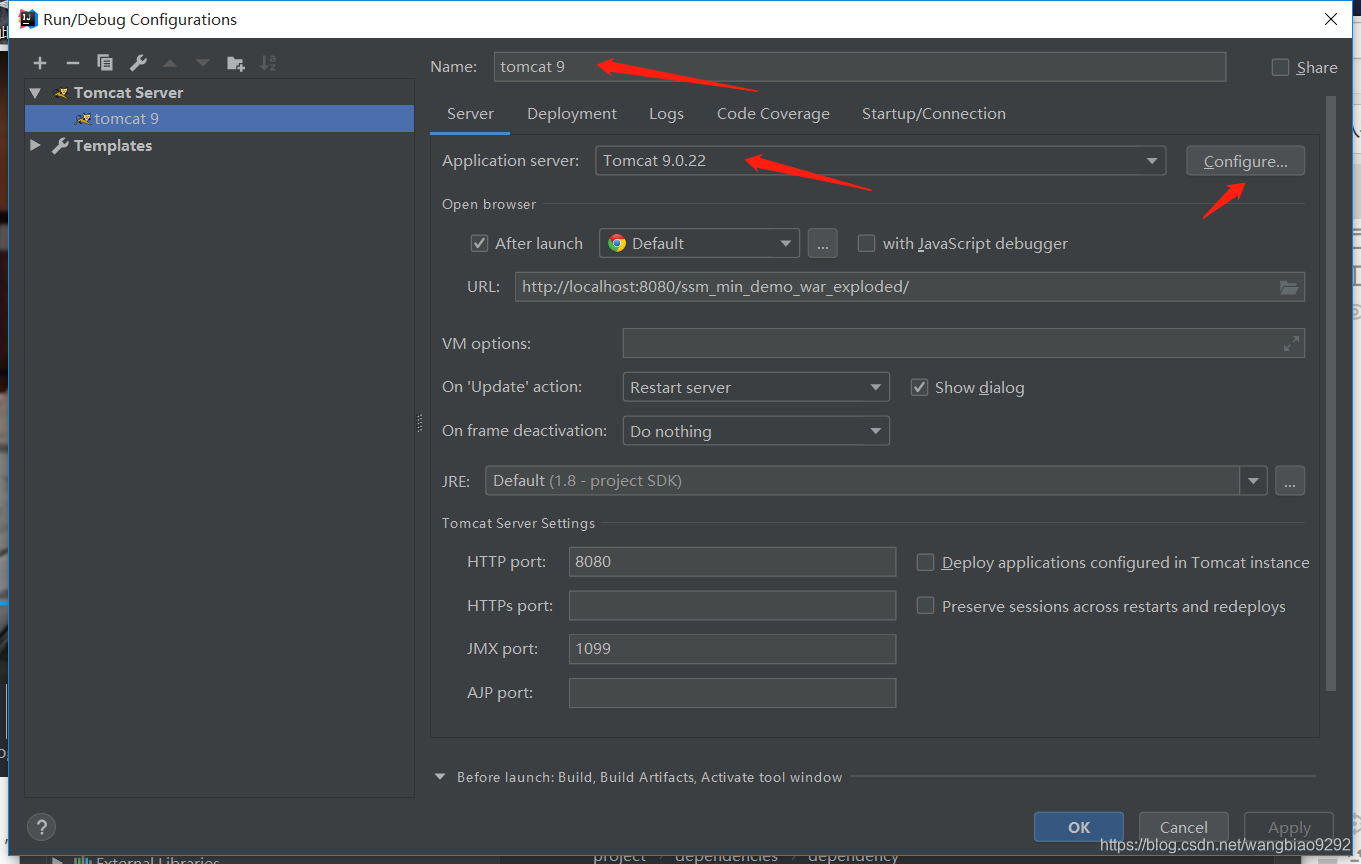Viewport: 1361px width, 864px height.
Task: Open On frame deactivation dropdown
Action: point(755,431)
